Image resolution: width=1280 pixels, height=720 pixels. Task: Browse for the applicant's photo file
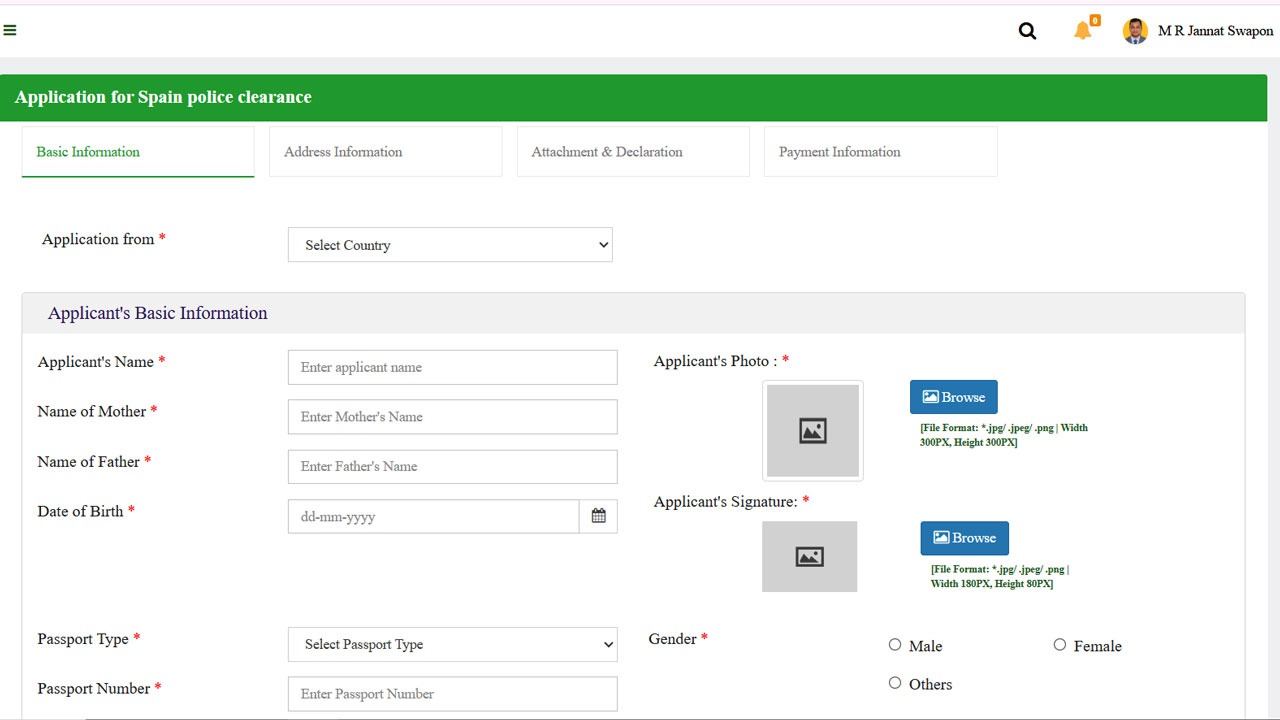[x=953, y=397]
